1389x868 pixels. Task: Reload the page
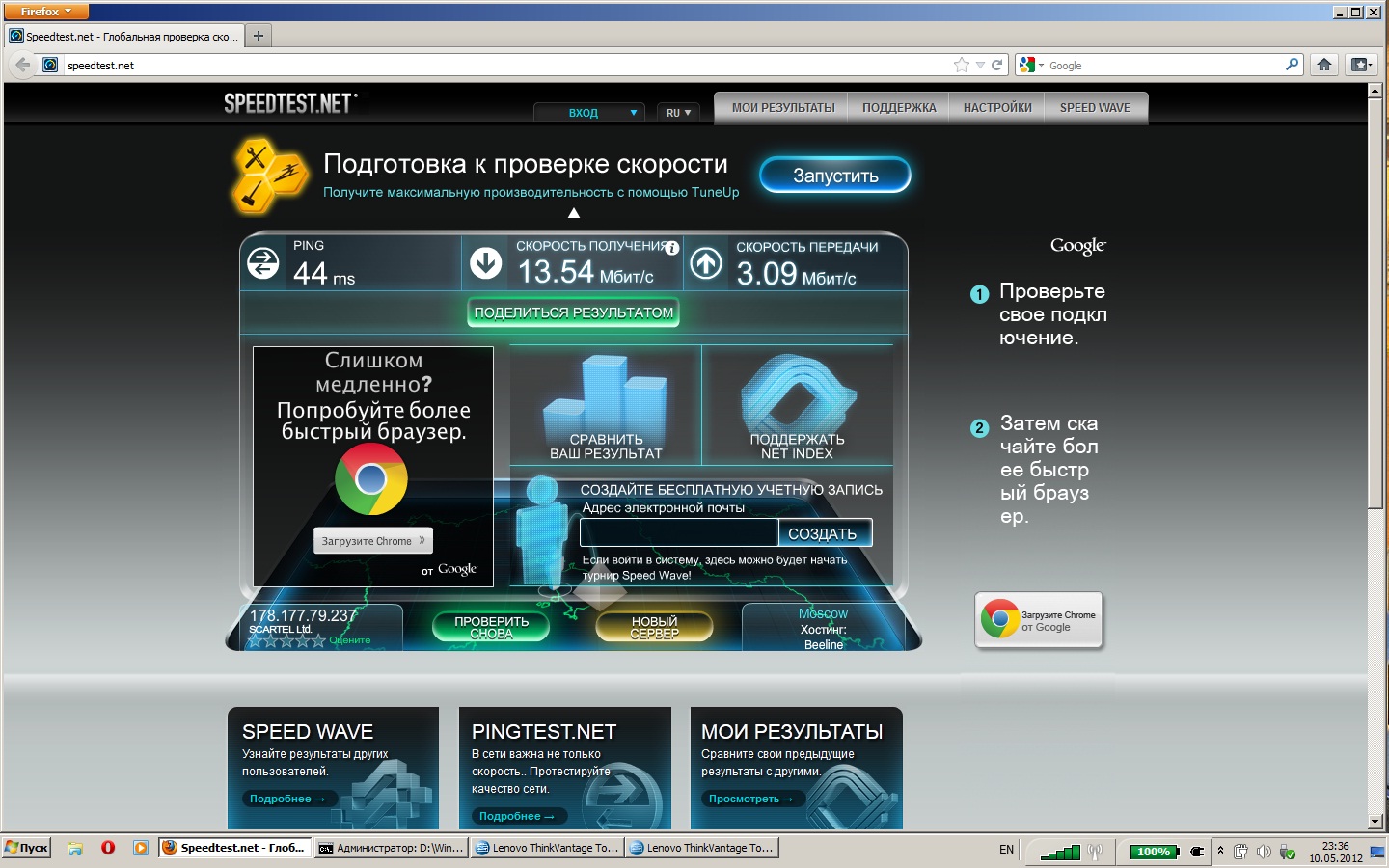pyautogui.click(x=996, y=65)
